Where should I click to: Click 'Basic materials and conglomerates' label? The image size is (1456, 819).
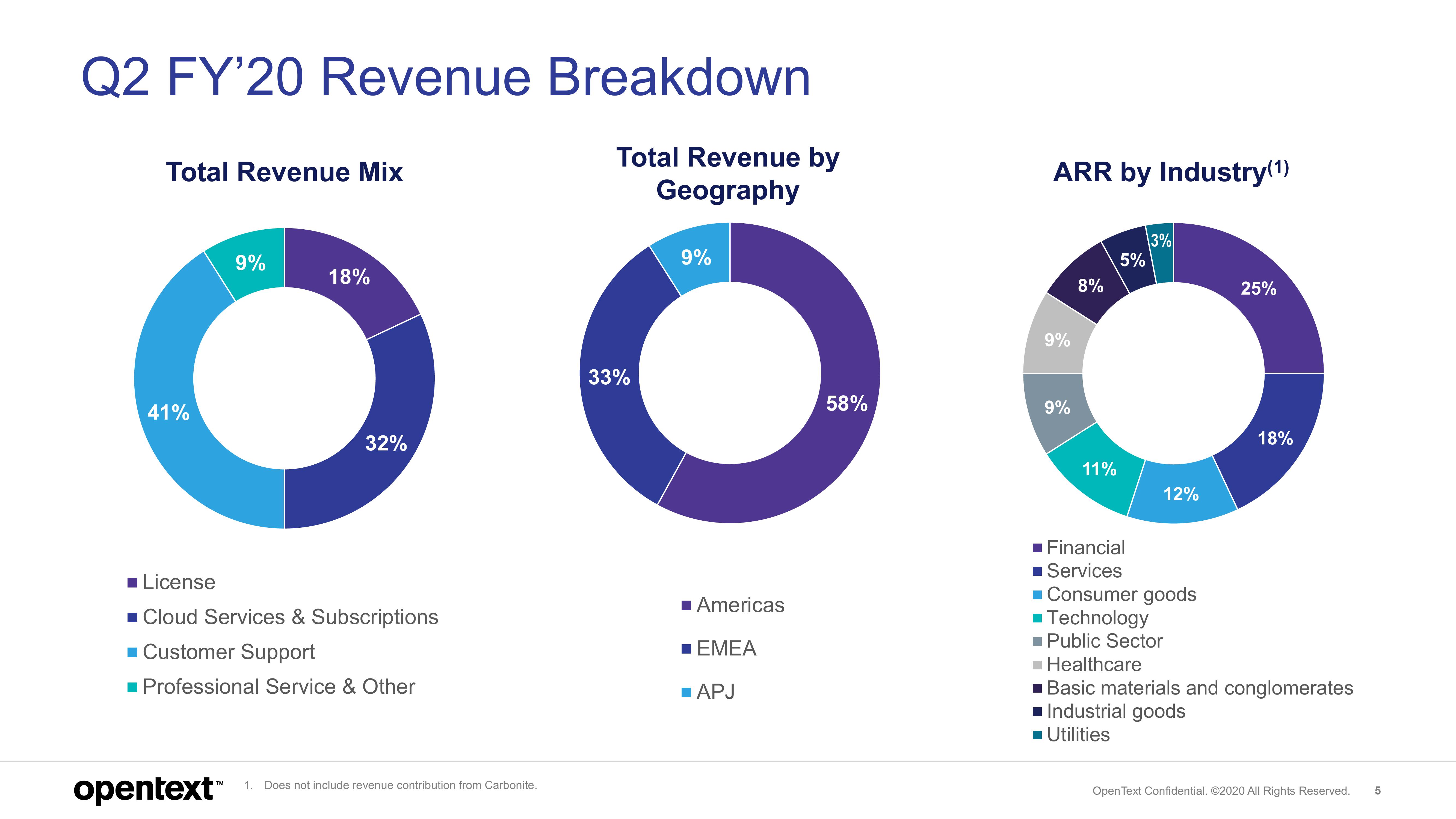[1200, 689]
